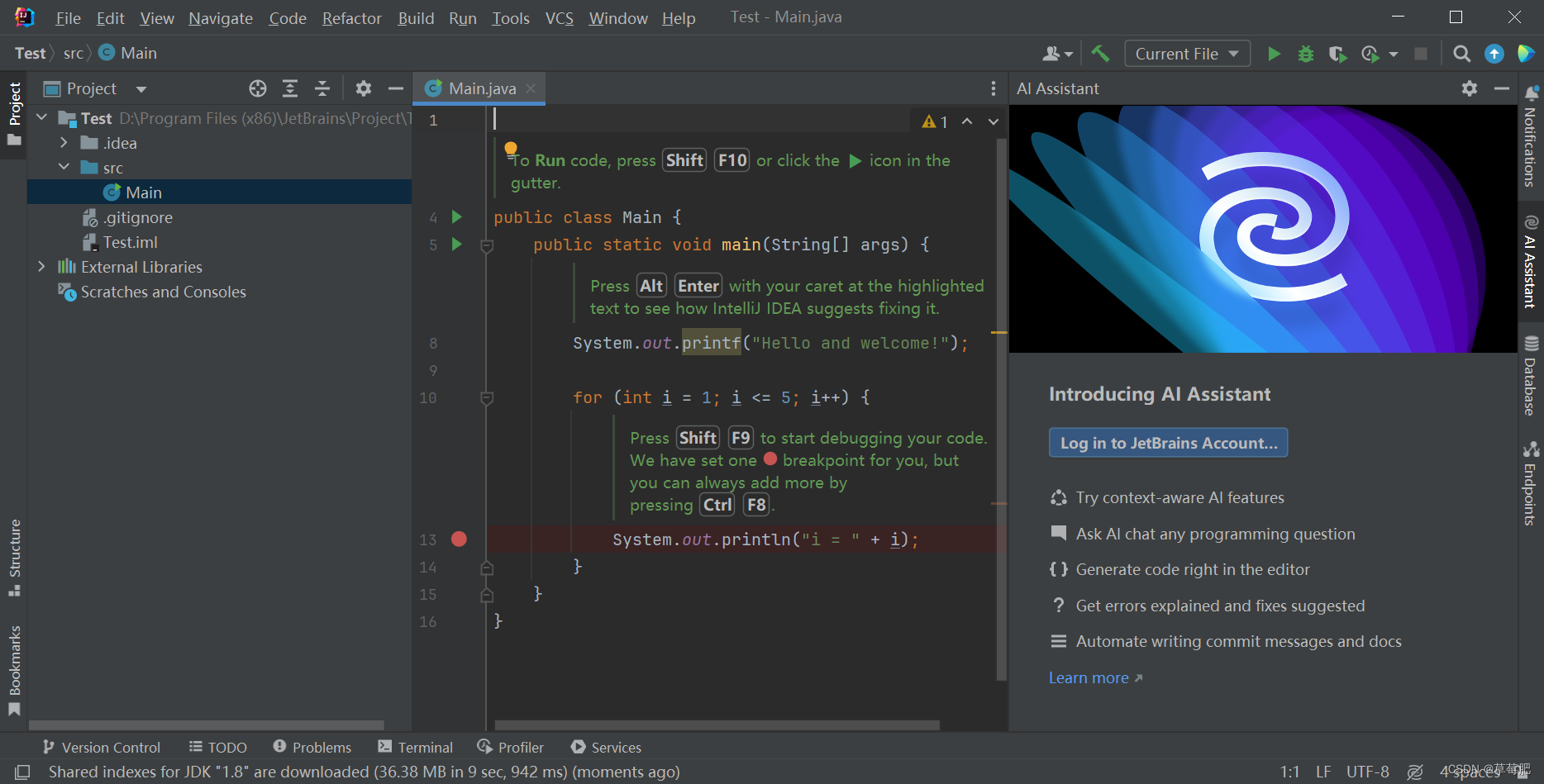This screenshot has width=1544, height=784.
Task: Open the Current File run configuration dropdown
Action: [x=1187, y=53]
